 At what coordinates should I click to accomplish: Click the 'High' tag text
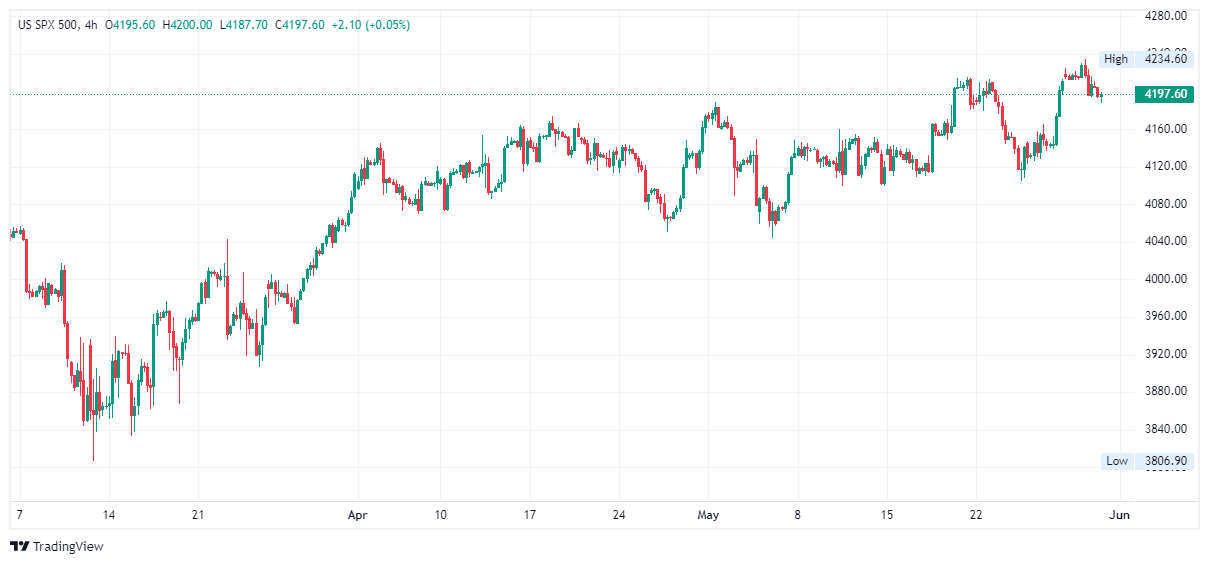[1116, 59]
